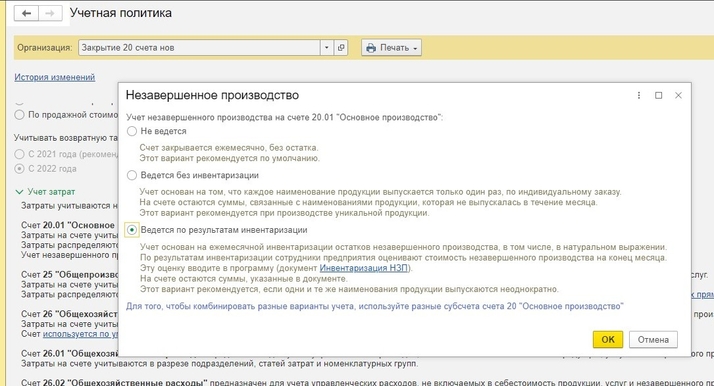
Task: Open the dialog's three-dot more options menu
Action: 639,95
